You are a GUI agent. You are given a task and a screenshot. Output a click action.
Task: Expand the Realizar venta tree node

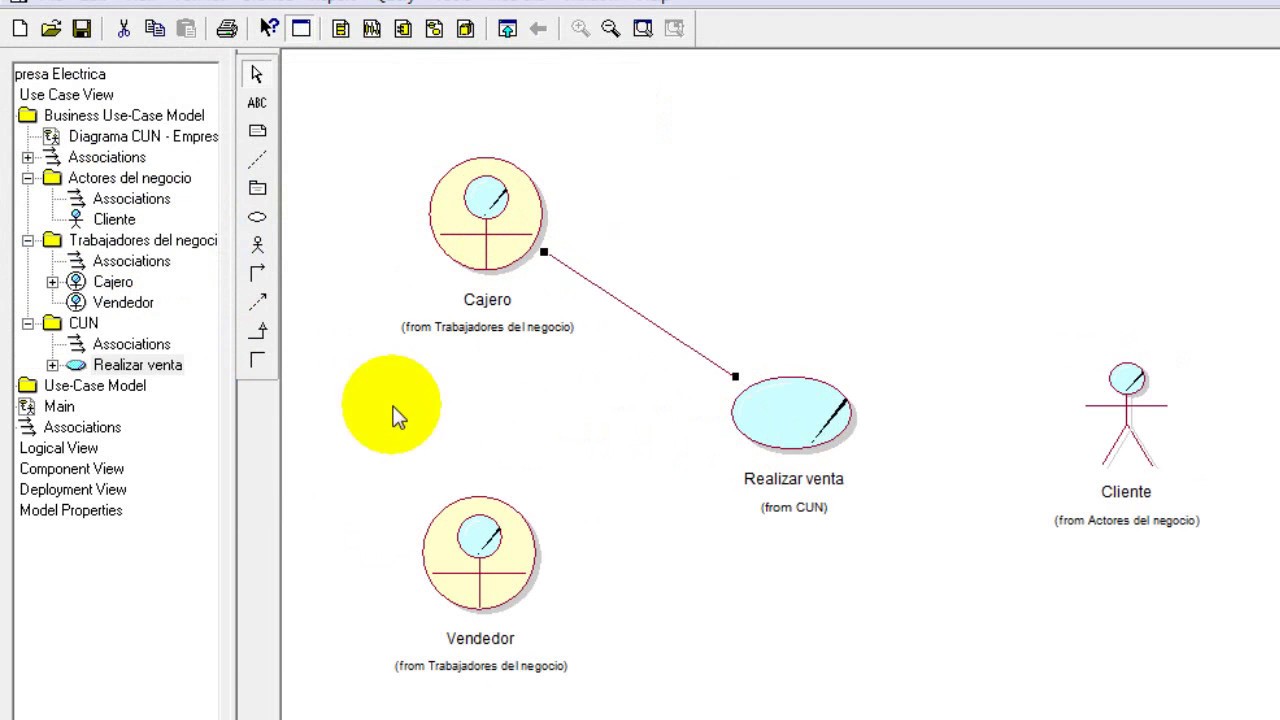pos(53,365)
